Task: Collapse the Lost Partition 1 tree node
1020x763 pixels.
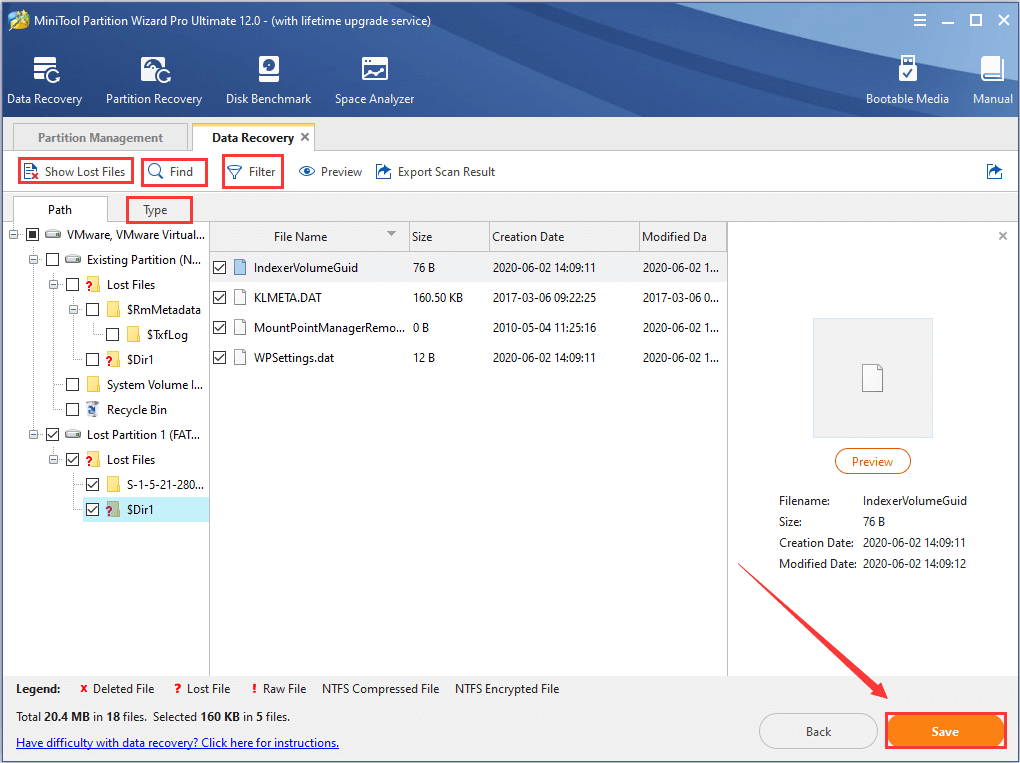Action: click(34, 434)
